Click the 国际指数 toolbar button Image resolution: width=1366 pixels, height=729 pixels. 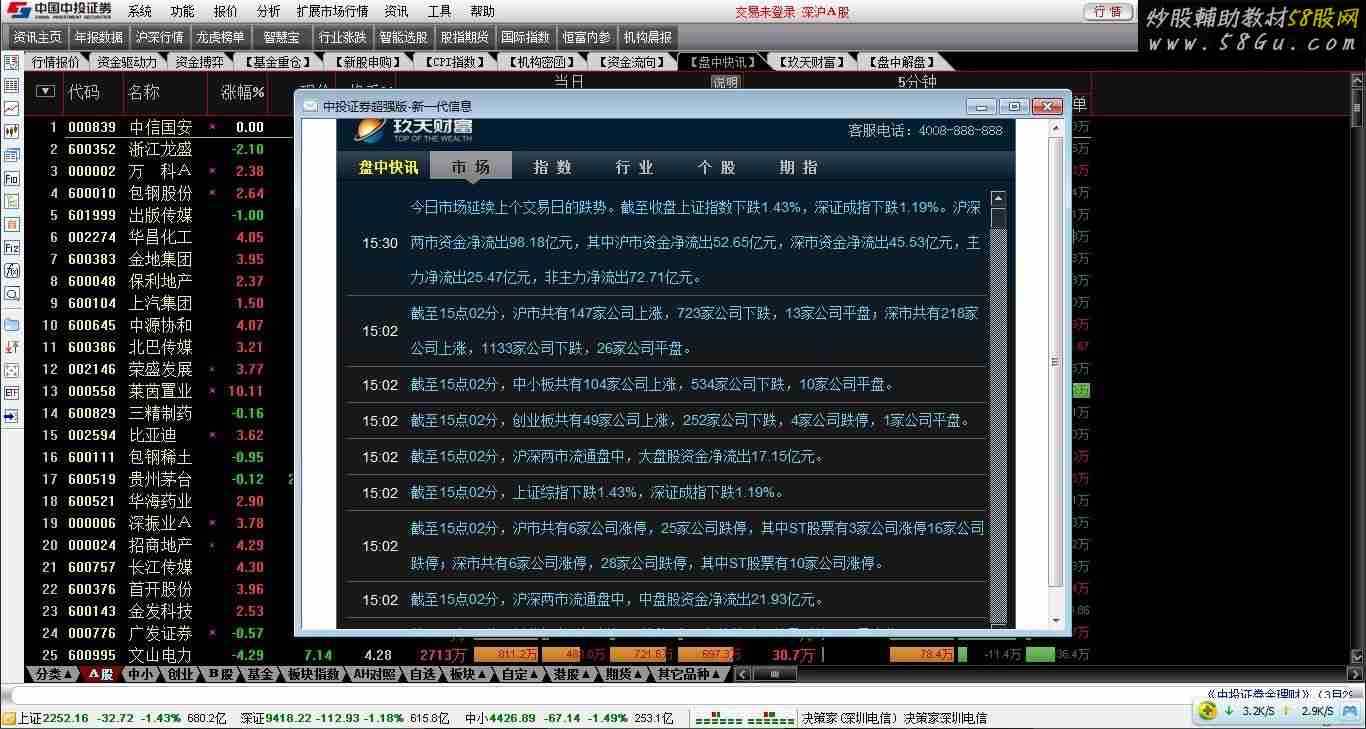click(526, 37)
